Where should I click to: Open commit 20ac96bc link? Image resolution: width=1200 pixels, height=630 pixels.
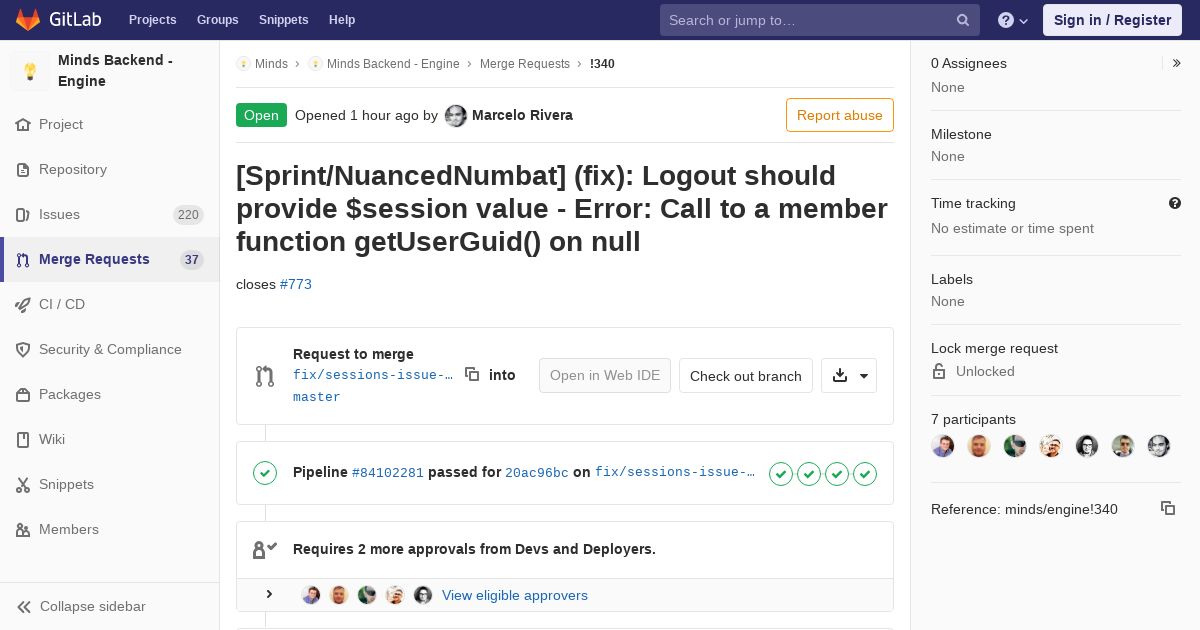click(537, 473)
